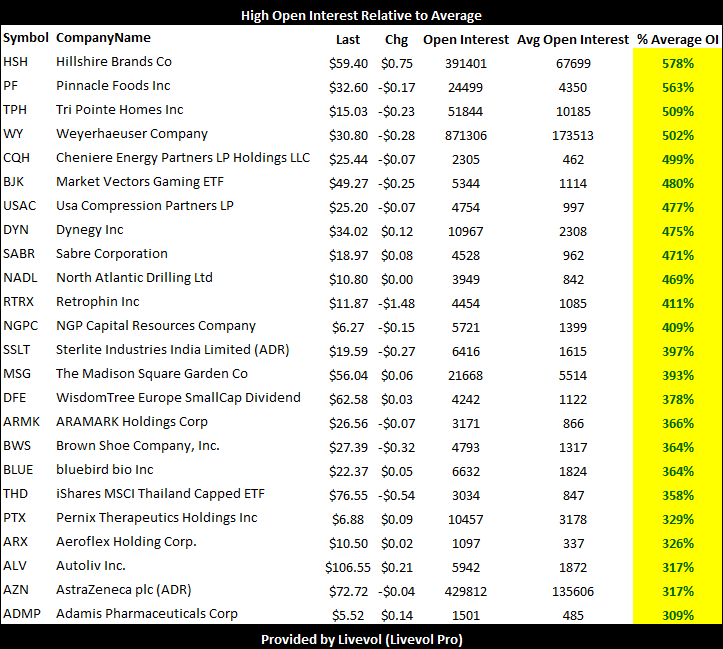The width and height of the screenshot is (723, 649).
Task: Select last price $106.55
Action: 348,567
